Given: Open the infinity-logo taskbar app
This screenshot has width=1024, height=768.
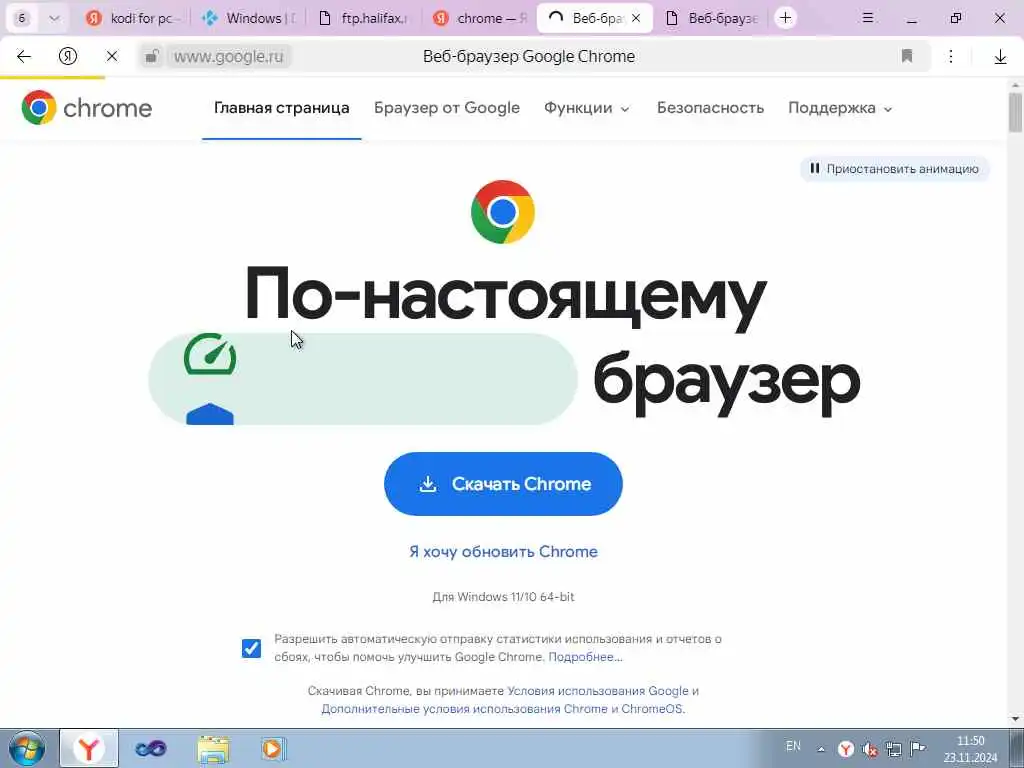Looking at the screenshot, I should tap(151, 748).
